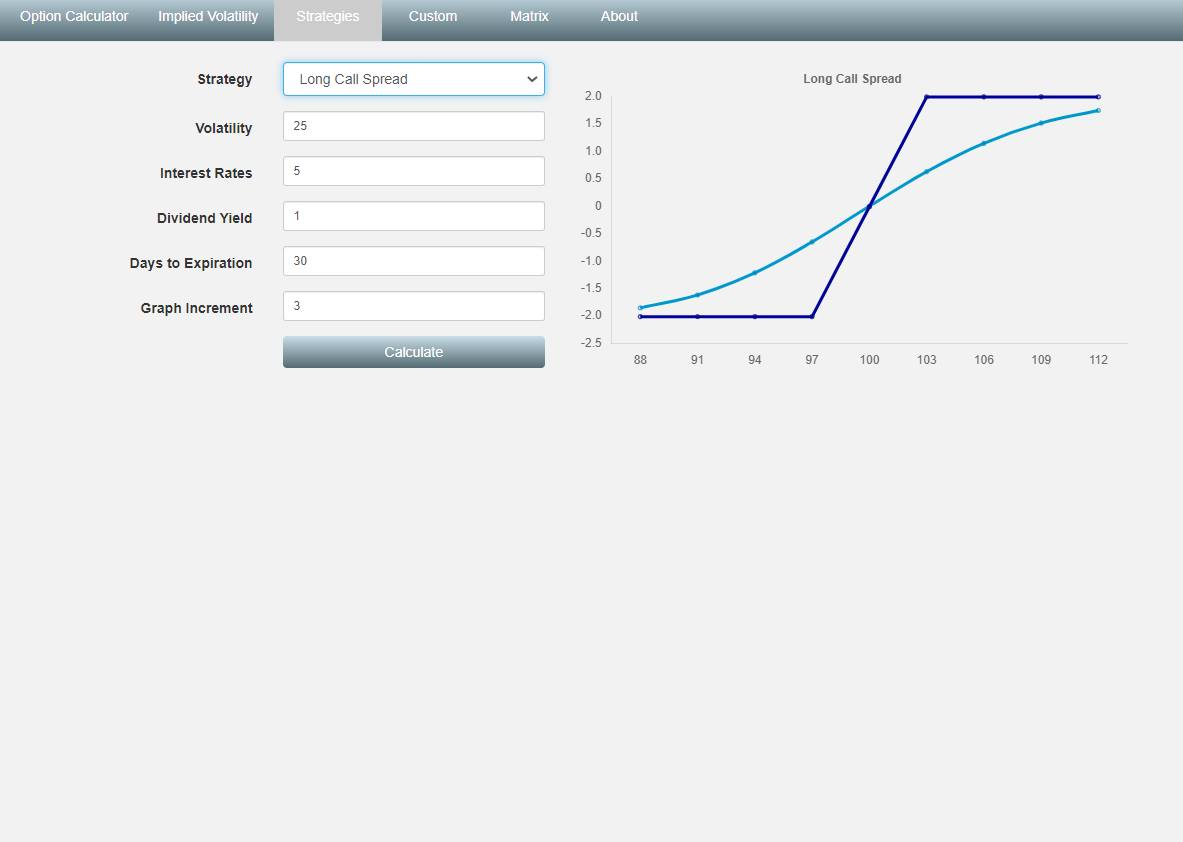Open the Option Calculator tab
The height and width of the screenshot is (842, 1183).
pos(74,16)
